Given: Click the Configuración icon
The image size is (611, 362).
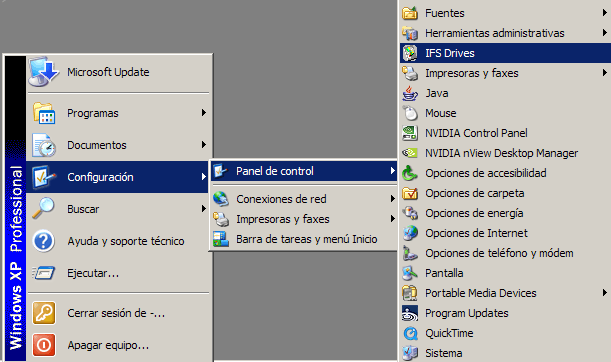Looking at the screenshot, I should pyautogui.click(x=44, y=177).
